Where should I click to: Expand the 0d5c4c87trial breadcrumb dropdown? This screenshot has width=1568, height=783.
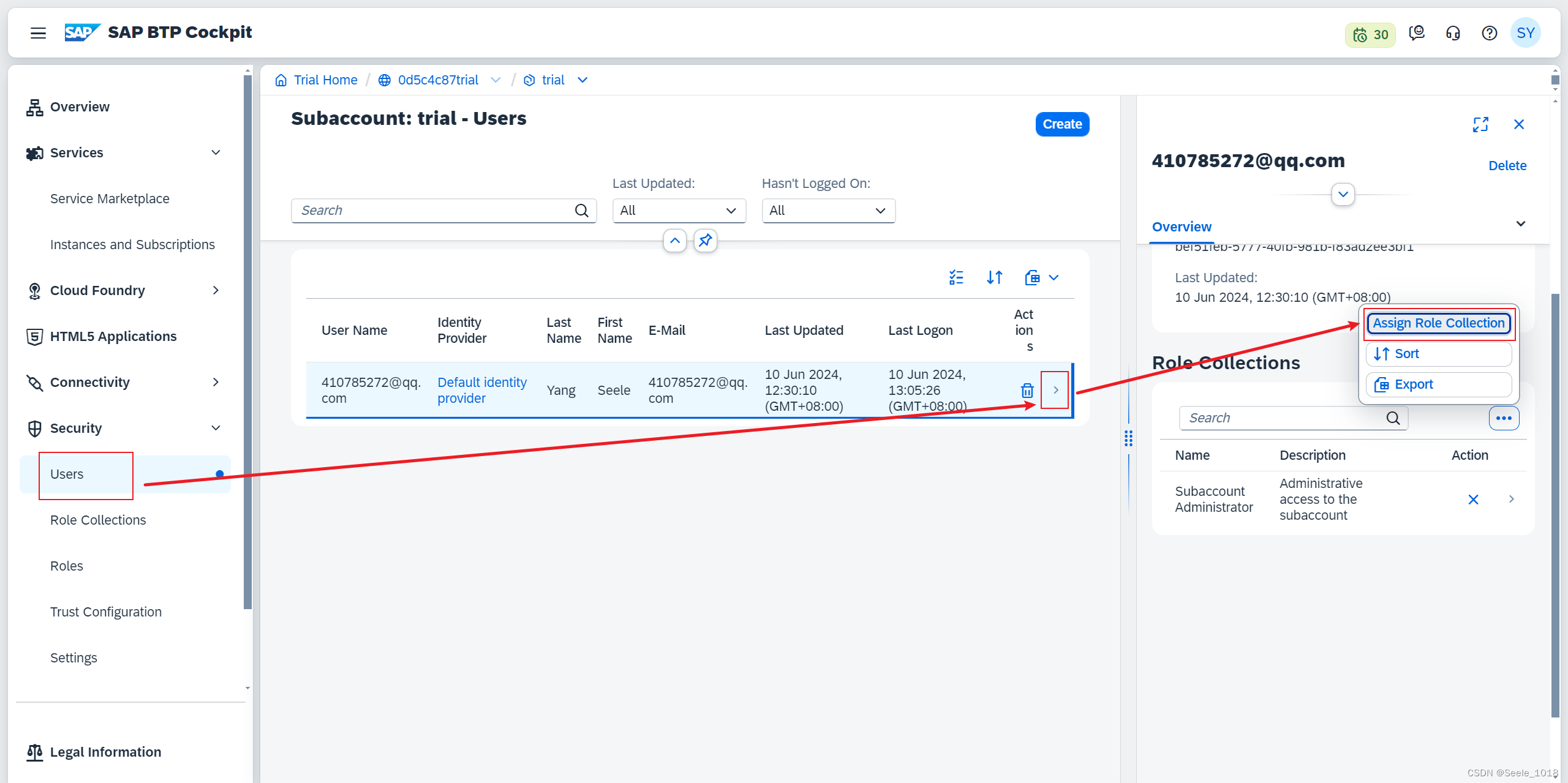pos(496,80)
